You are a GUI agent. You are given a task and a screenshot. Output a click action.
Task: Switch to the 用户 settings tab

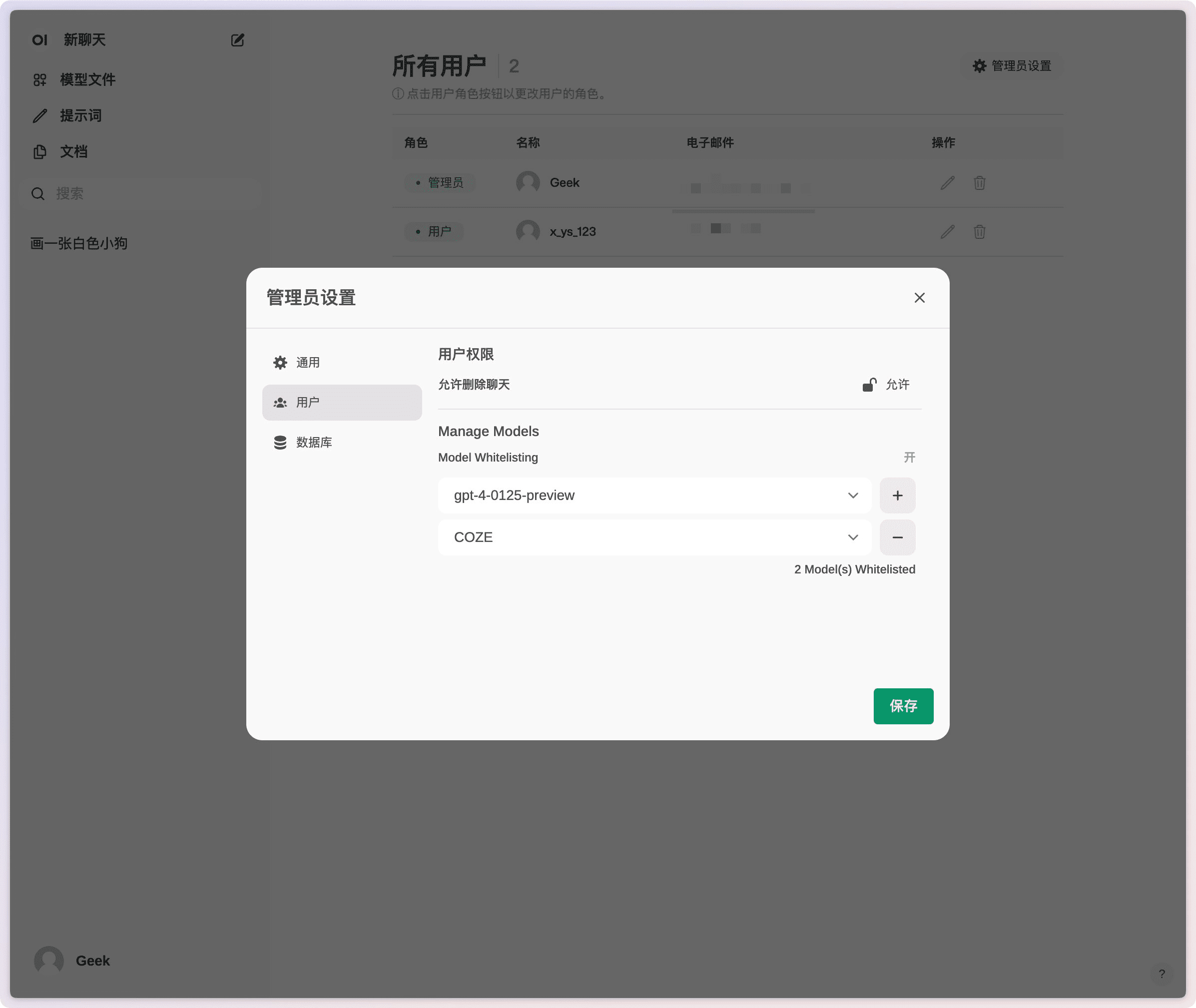(x=342, y=402)
